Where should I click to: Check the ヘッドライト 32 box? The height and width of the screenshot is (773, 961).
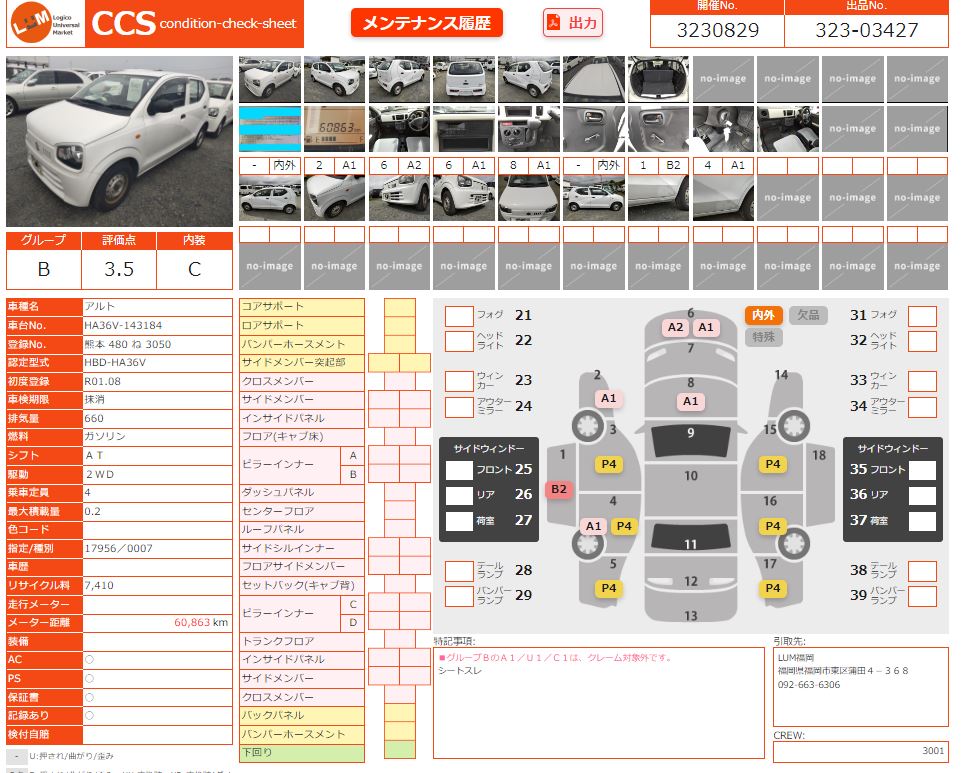pyautogui.click(x=922, y=340)
